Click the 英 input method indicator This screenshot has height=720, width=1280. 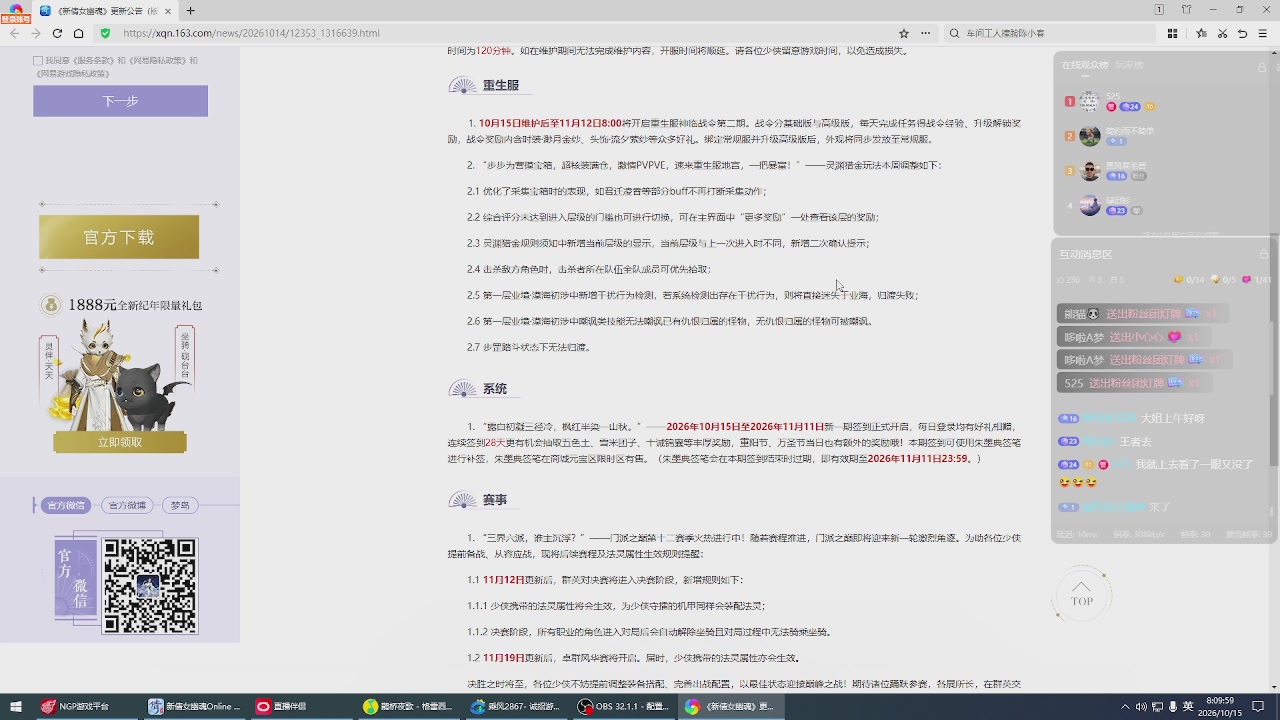(1188, 707)
